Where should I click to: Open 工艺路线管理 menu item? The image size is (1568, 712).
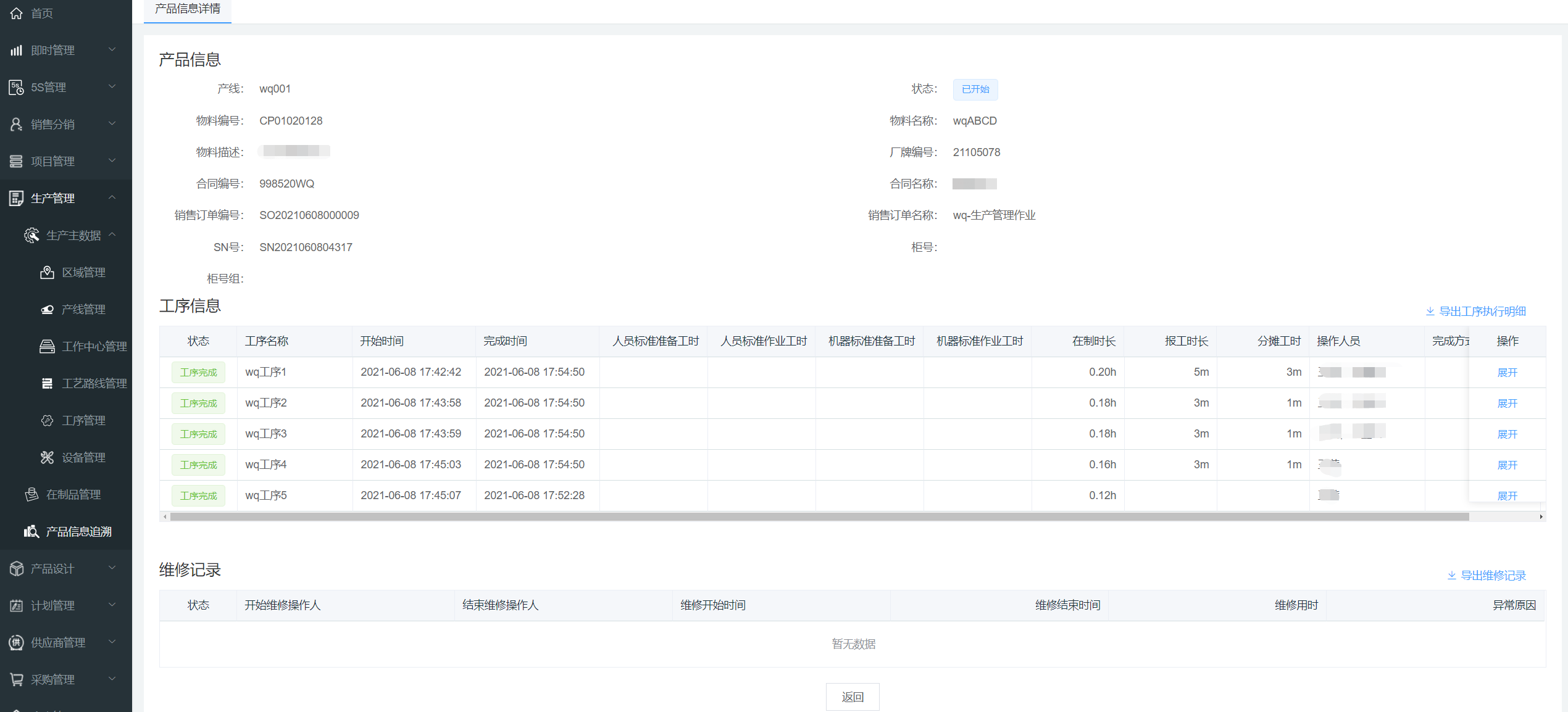pos(94,383)
